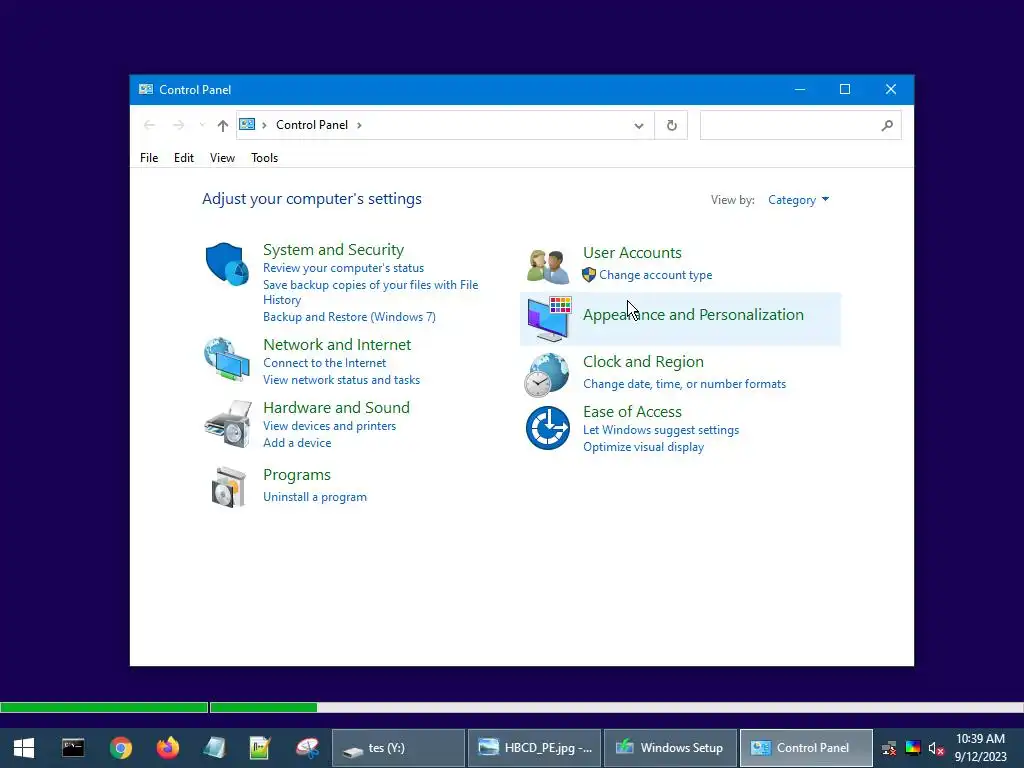Click View devices and printers

tap(329, 426)
